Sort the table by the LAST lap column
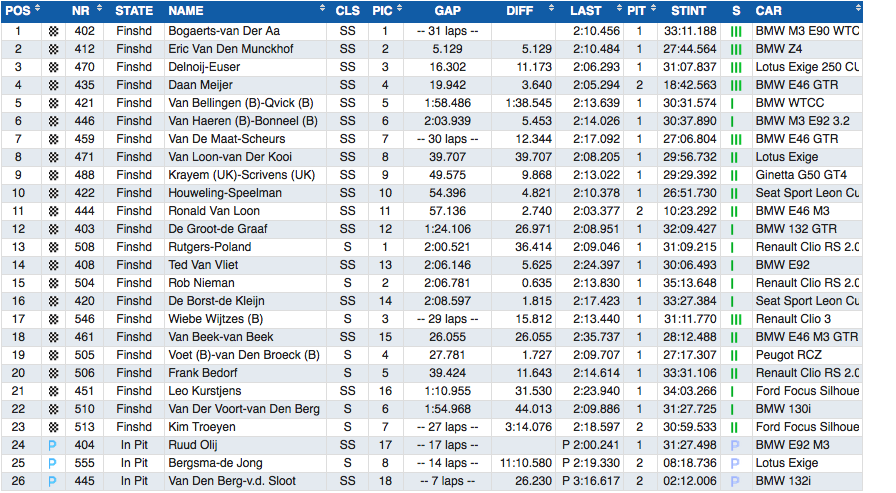Screen dimensions: 896x493 (587, 10)
